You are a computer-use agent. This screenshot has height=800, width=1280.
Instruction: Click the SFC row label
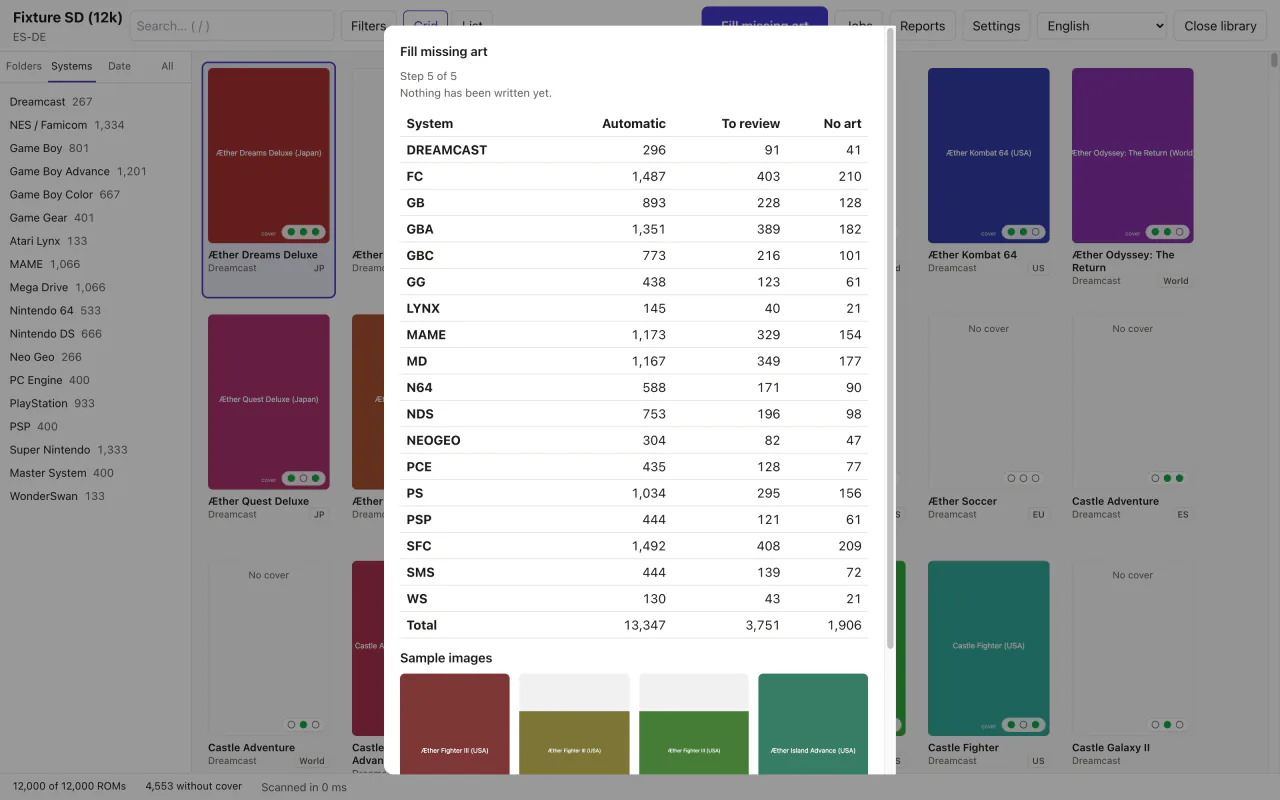(420, 546)
